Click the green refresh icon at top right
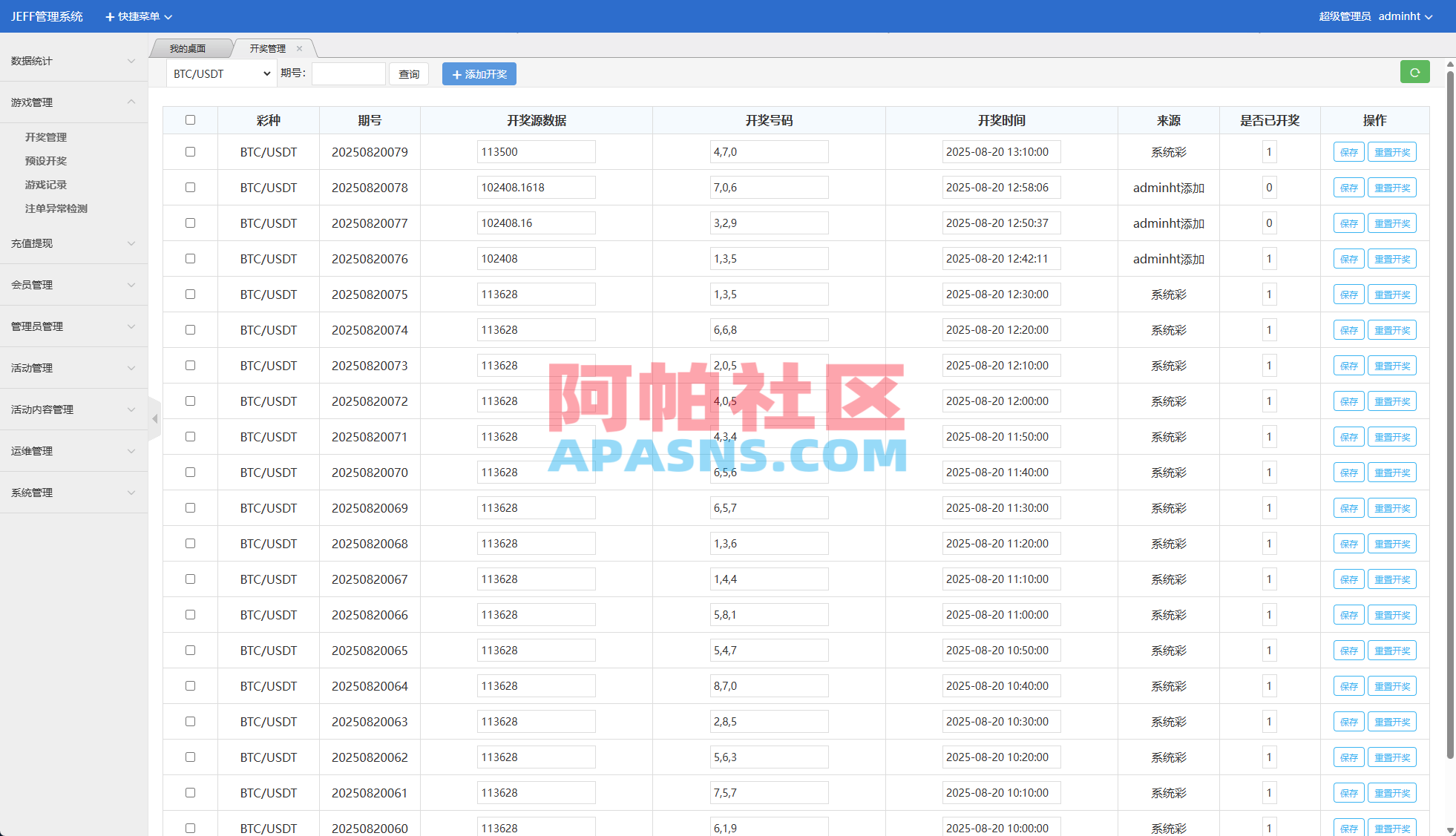Screen dimensions: 1456x836 (1415, 72)
